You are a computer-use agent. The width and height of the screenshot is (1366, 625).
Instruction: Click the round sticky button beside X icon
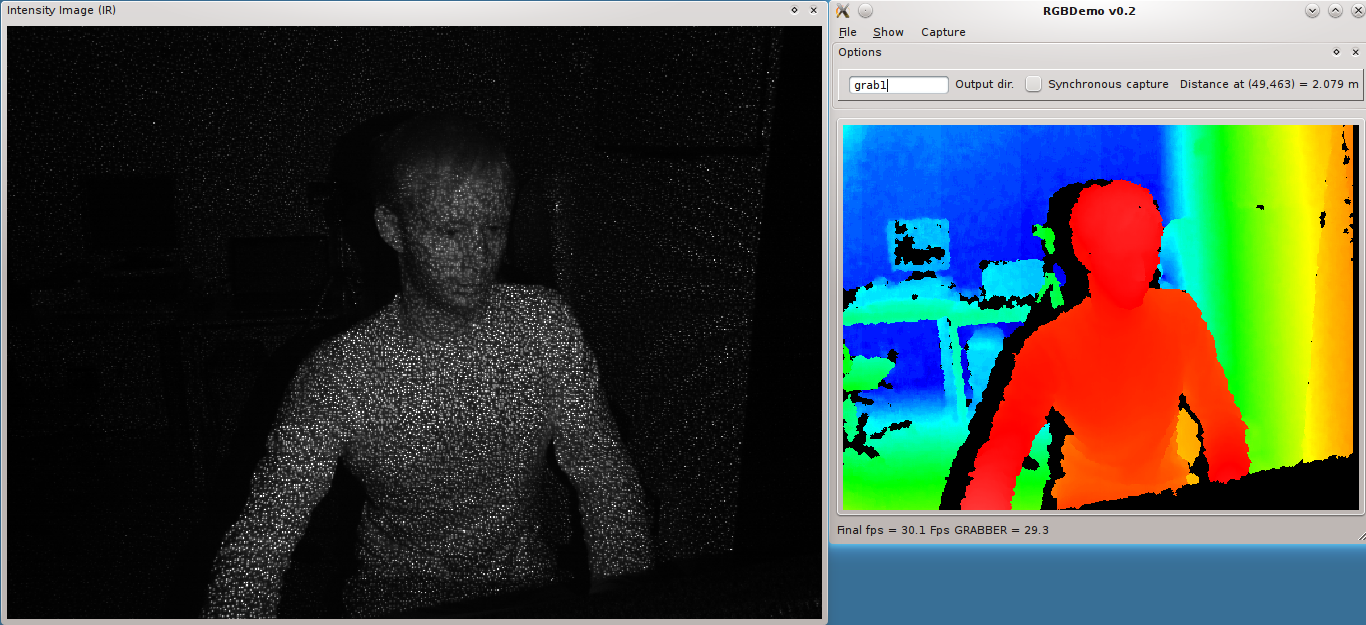[x=865, y=10]
